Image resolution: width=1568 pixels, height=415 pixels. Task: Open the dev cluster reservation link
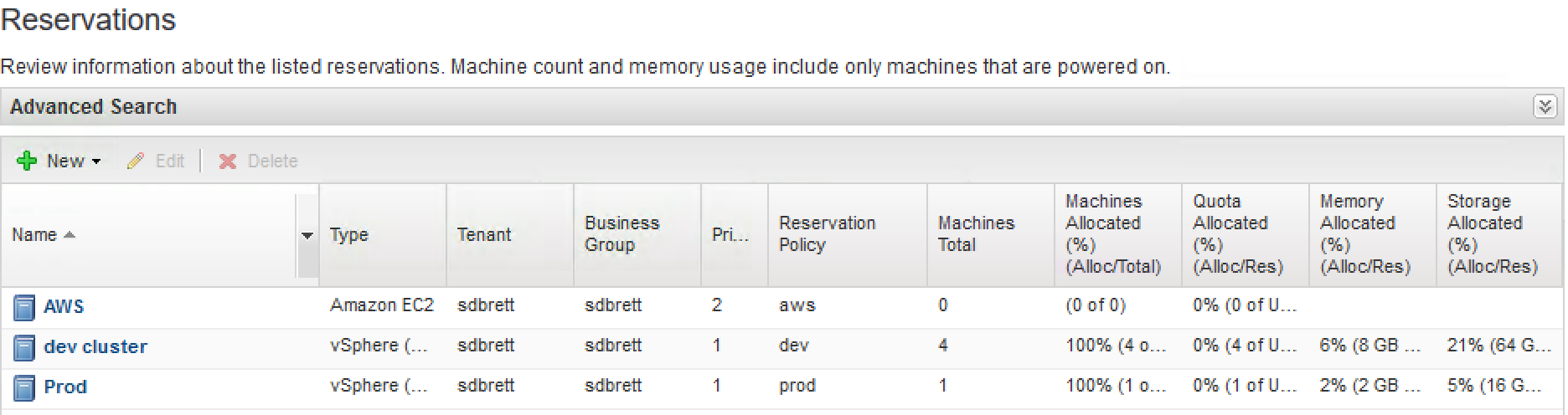(95, 346)
